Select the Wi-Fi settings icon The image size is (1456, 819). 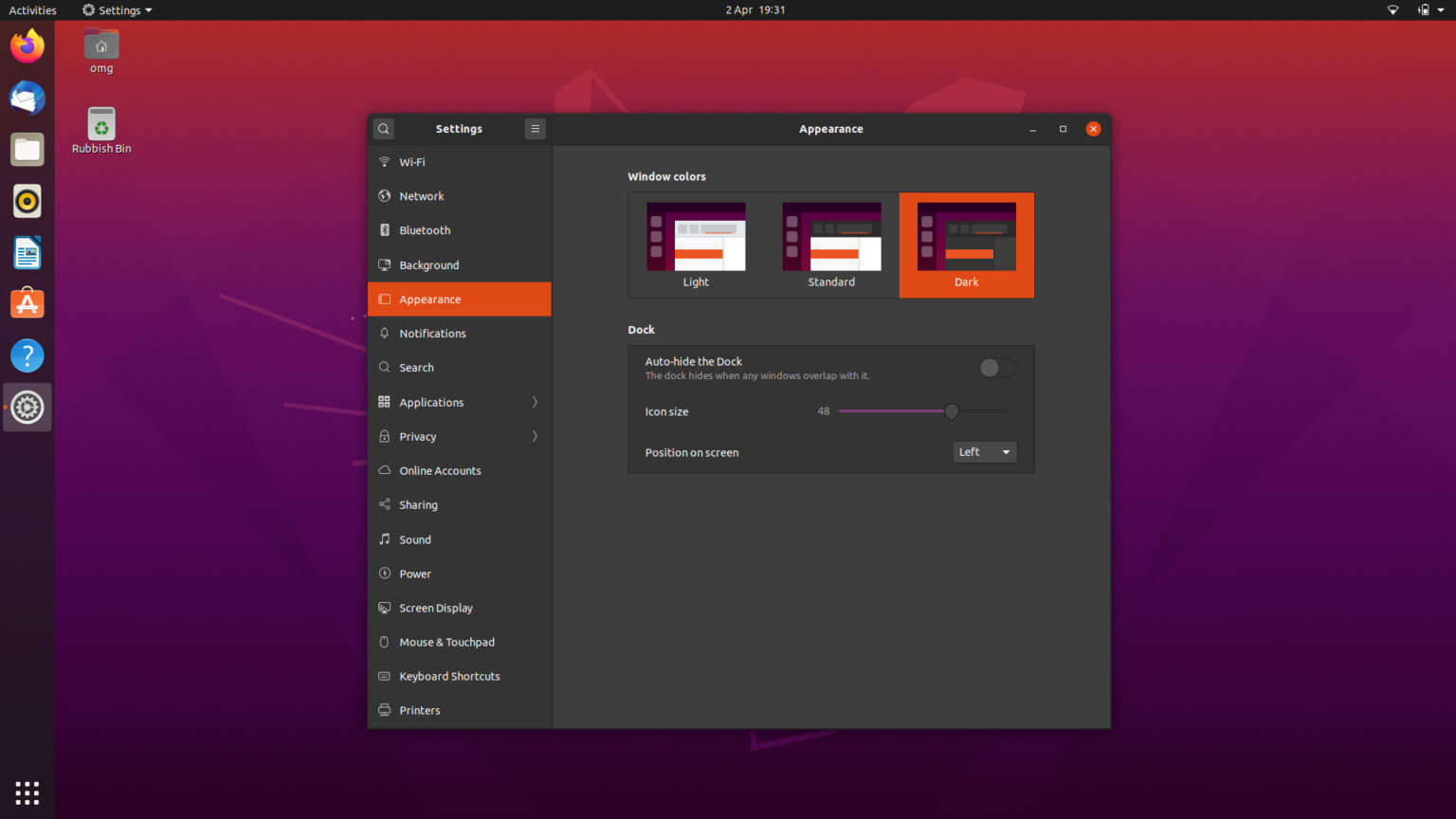coord(385,161)
